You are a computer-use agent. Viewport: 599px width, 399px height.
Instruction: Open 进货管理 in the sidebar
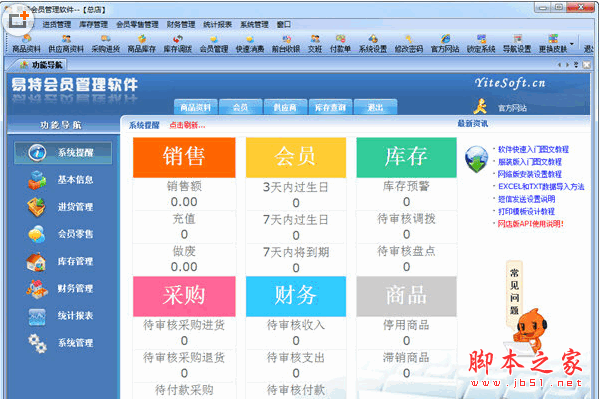61,207
